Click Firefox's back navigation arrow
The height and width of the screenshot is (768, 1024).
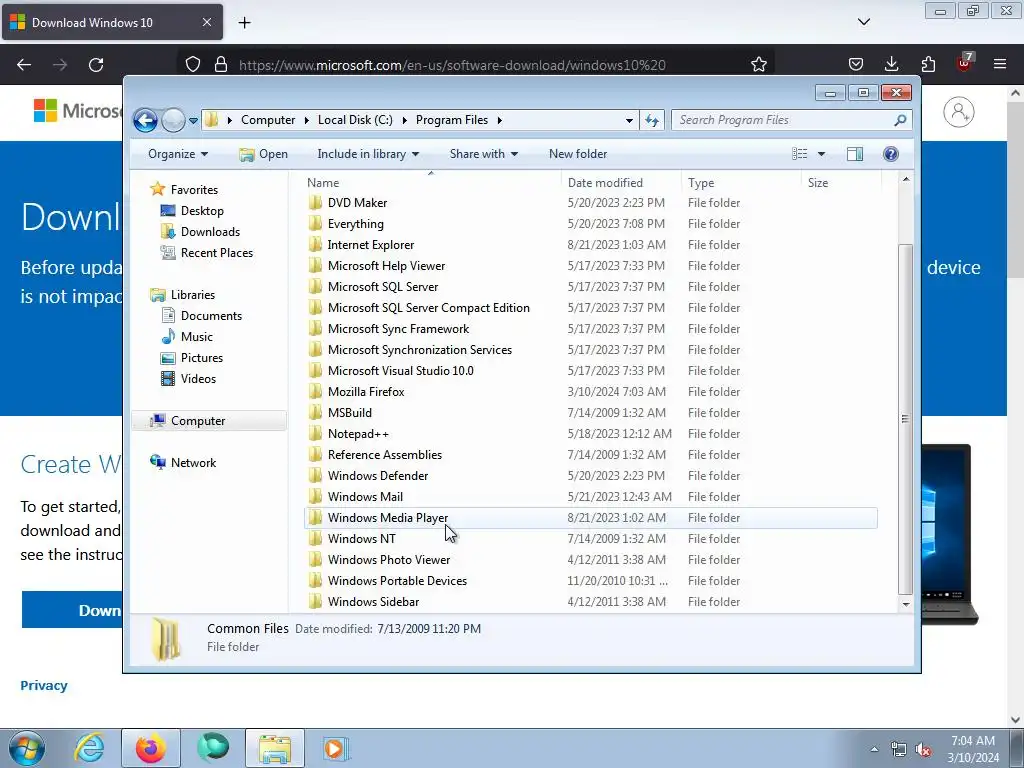coord(24,65)
